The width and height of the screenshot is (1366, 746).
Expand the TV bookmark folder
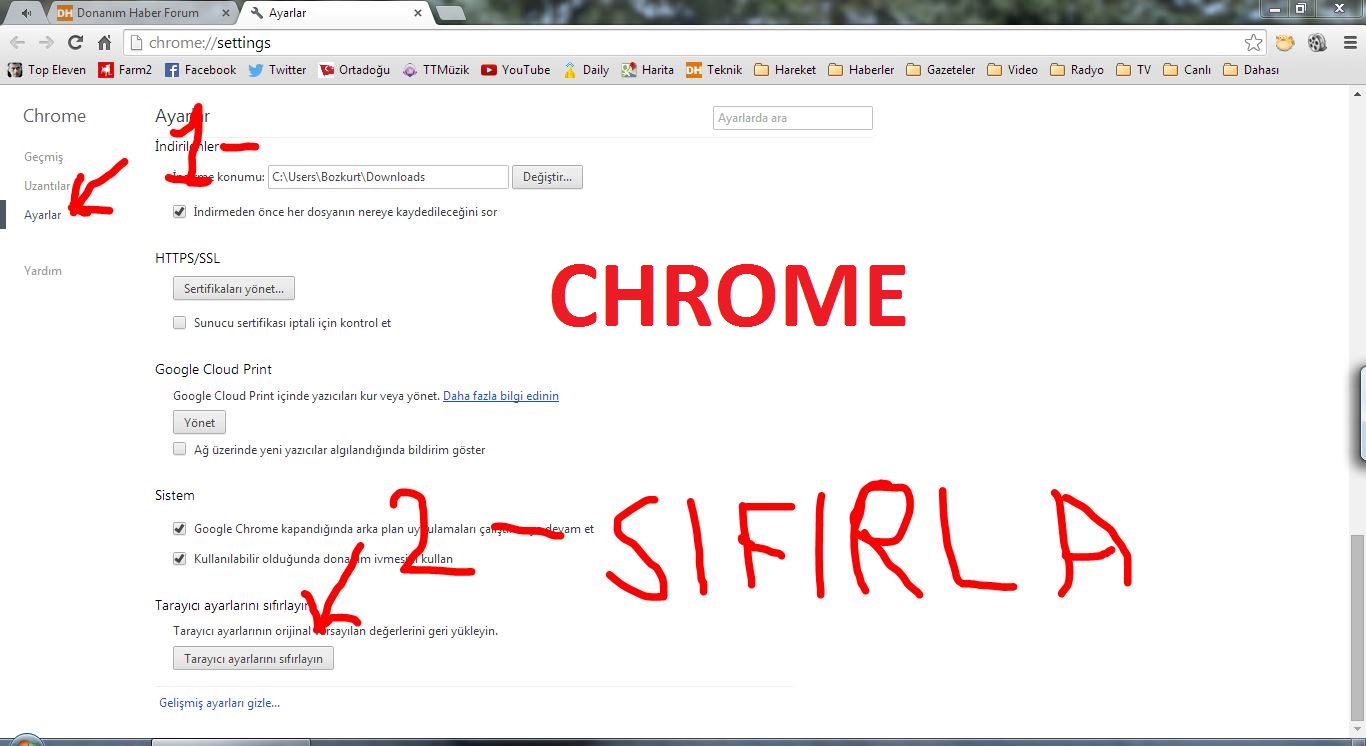pyautogui.click(x=1133, y=70)
